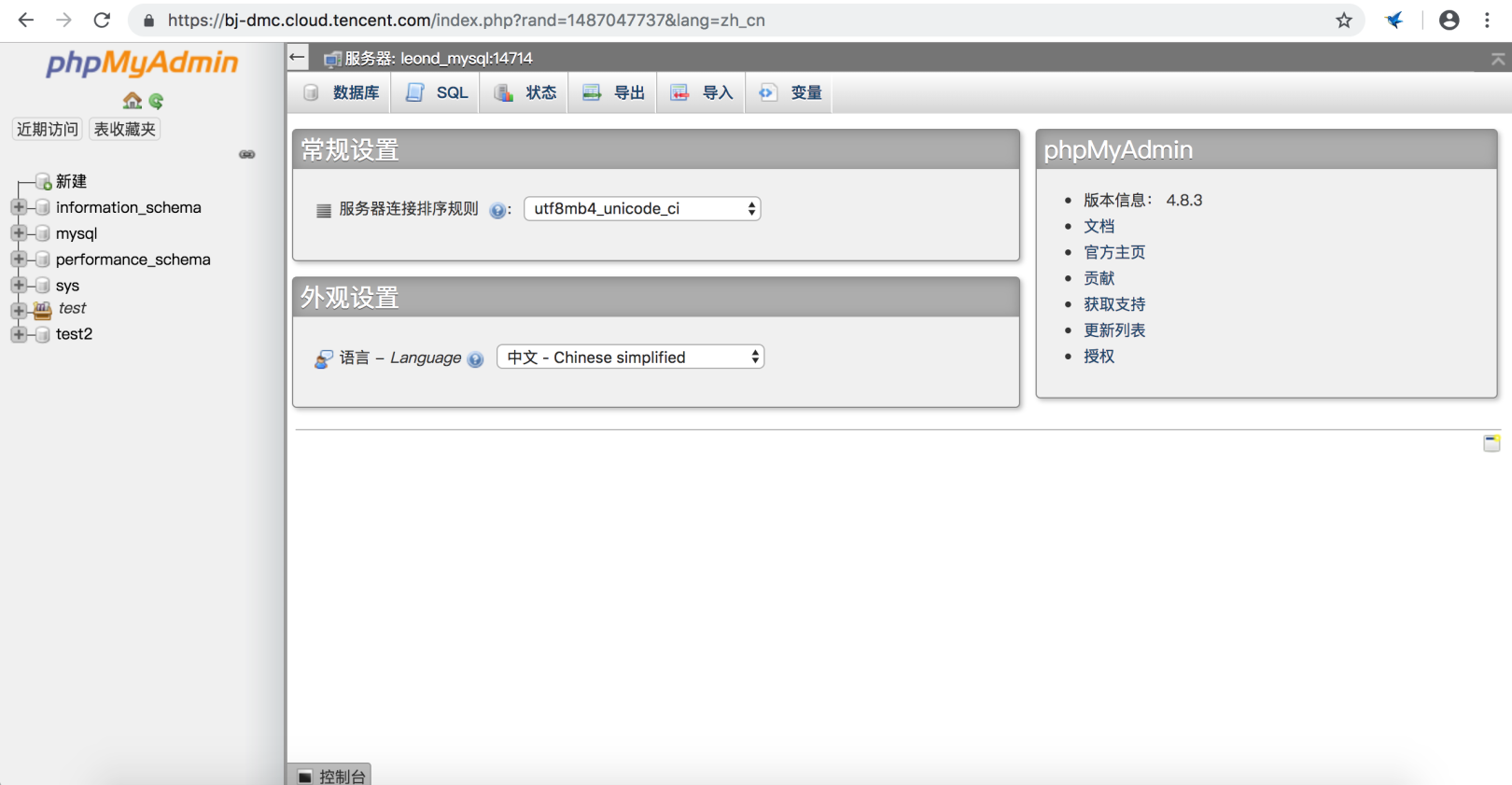Click the new database icon beside 新建
This screenshot has width=1512, height=785.
[43, 181]
